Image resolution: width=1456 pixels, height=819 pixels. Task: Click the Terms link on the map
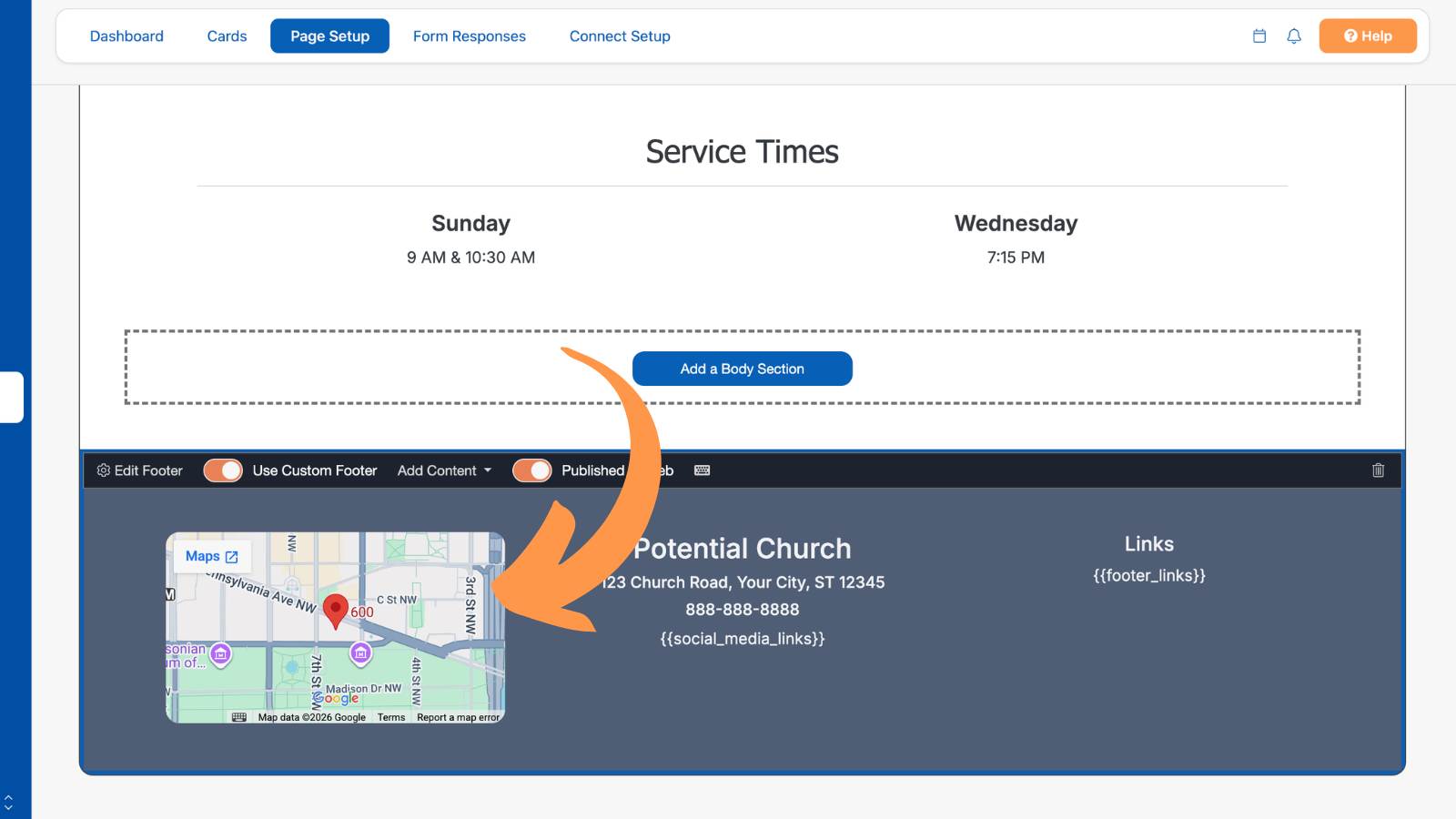click(x=391, y=717)
